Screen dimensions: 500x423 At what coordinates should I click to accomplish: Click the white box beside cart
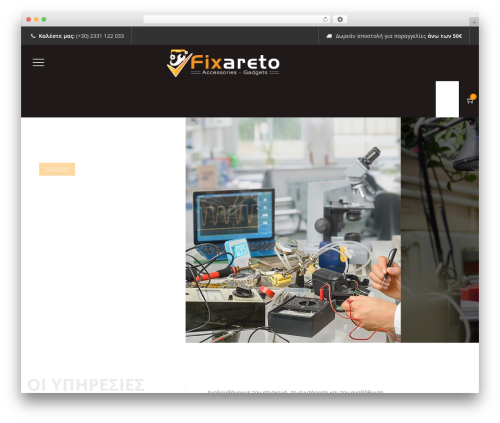click(x=447, y=99)
